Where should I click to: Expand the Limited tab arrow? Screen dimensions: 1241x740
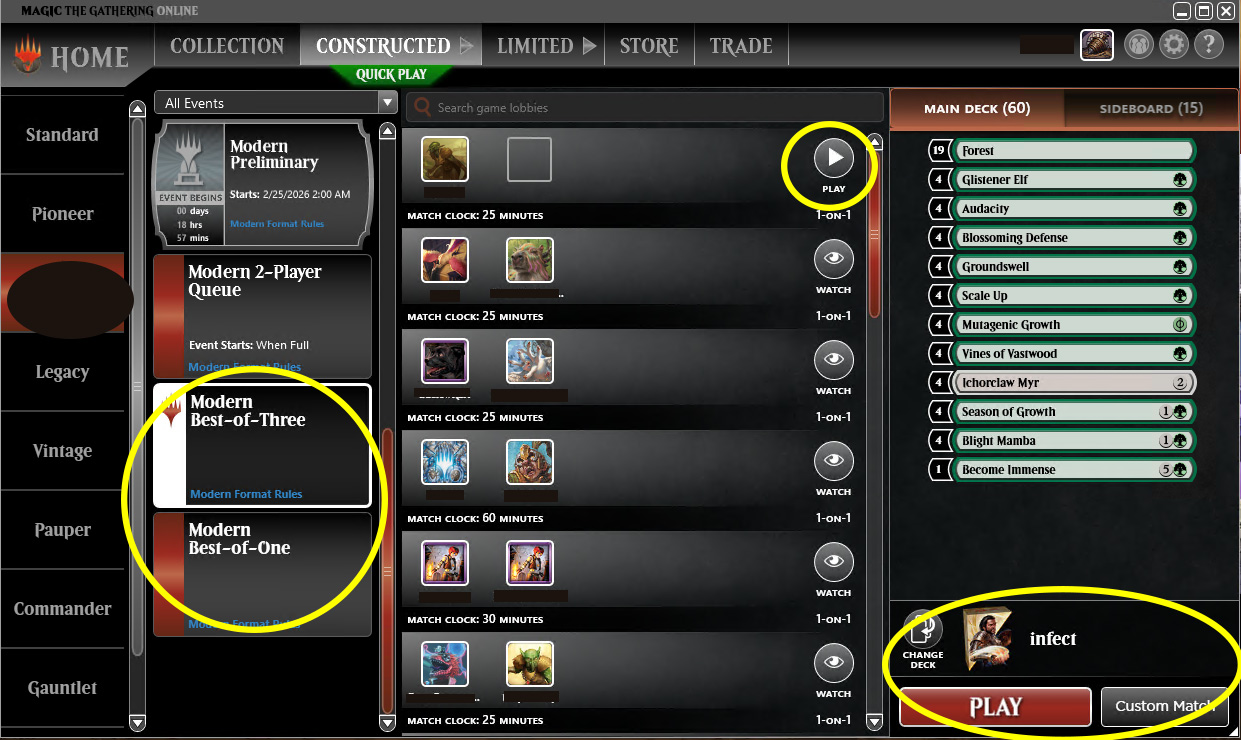point(589,46)
